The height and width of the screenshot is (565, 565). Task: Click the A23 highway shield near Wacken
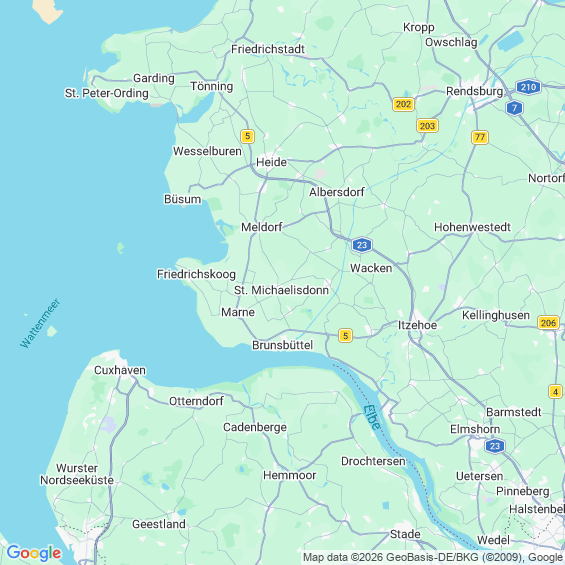pyautogui.click(x=362, y=245)
